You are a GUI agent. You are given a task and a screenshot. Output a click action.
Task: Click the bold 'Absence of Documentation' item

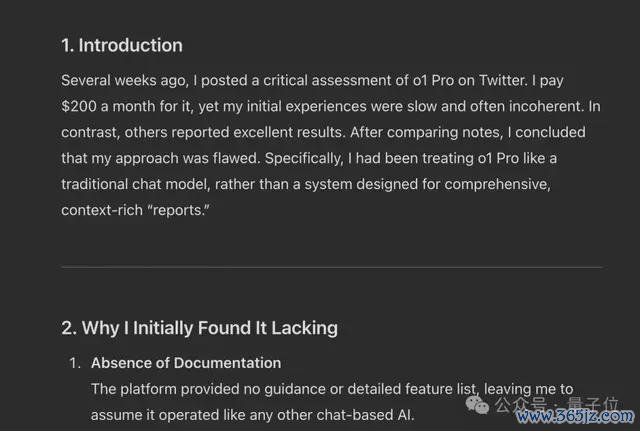(x=186, y=363)
